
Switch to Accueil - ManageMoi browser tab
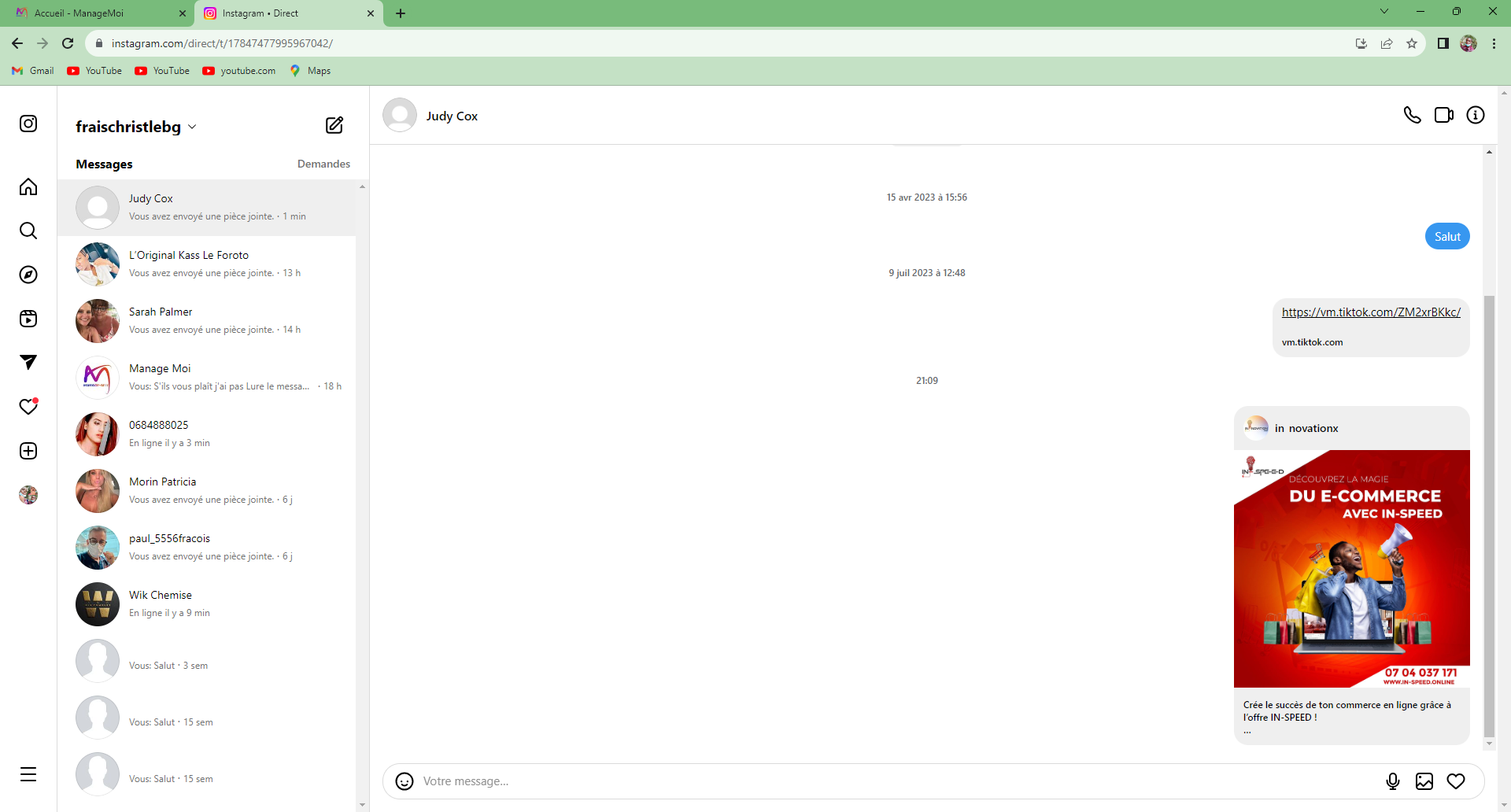pyautogui.click(x=94, y=13)
